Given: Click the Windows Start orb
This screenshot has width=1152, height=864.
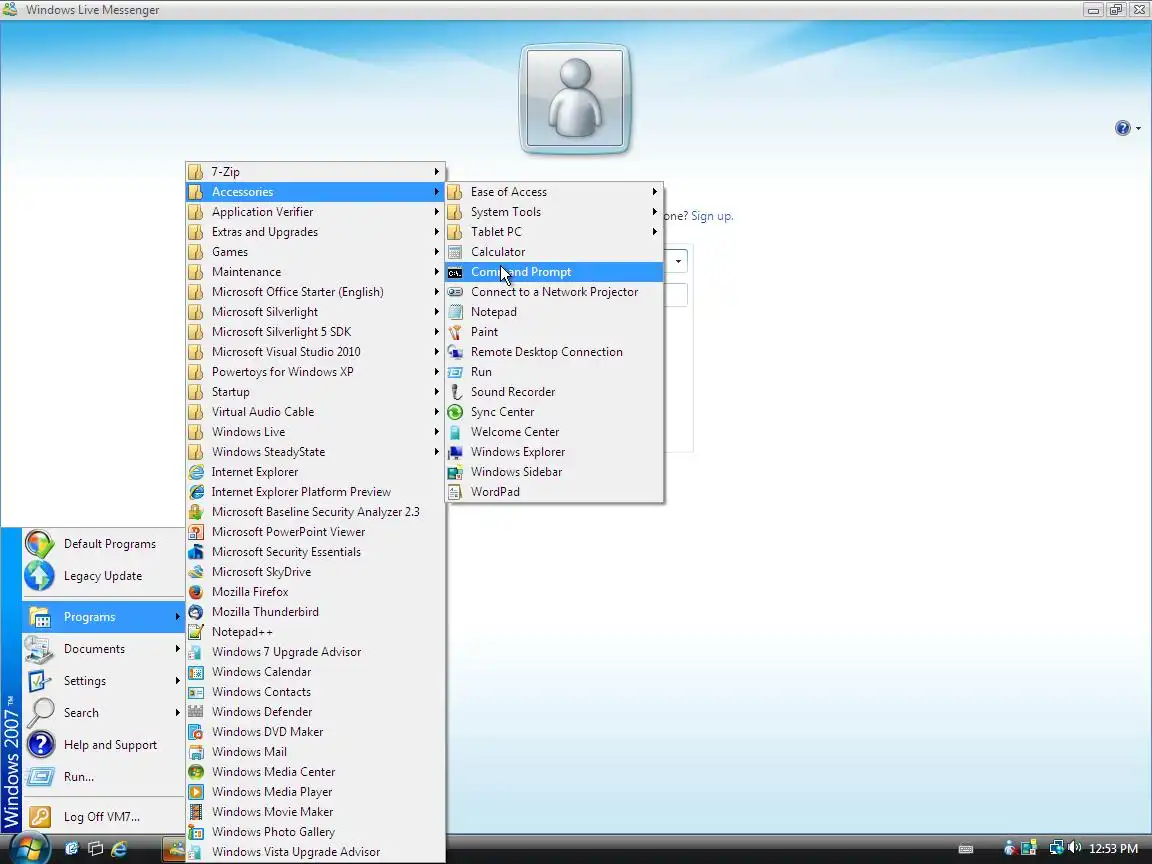Looking at the screenshot, I should (x=29, y=849).
